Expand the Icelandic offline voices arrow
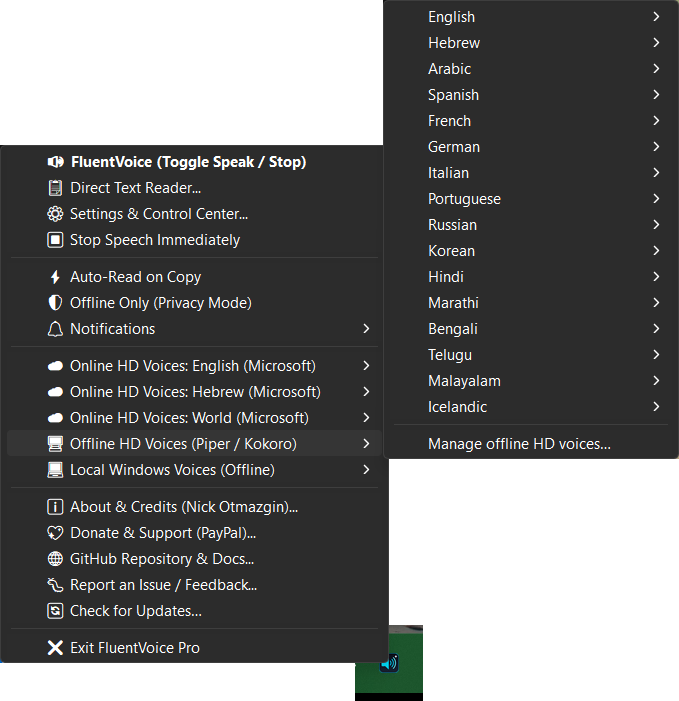The image size is (679, 701). click(656, 406)
